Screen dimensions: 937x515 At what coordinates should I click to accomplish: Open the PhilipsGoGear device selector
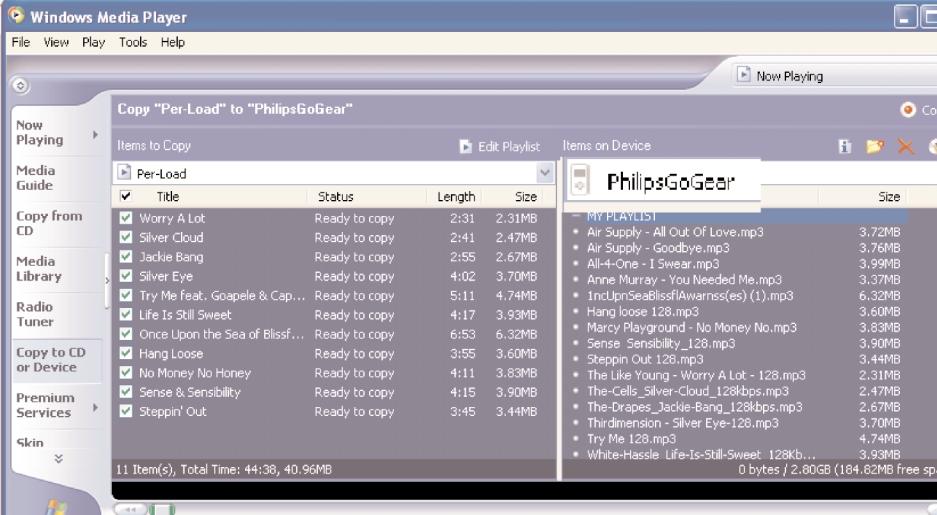coord(663,181)
